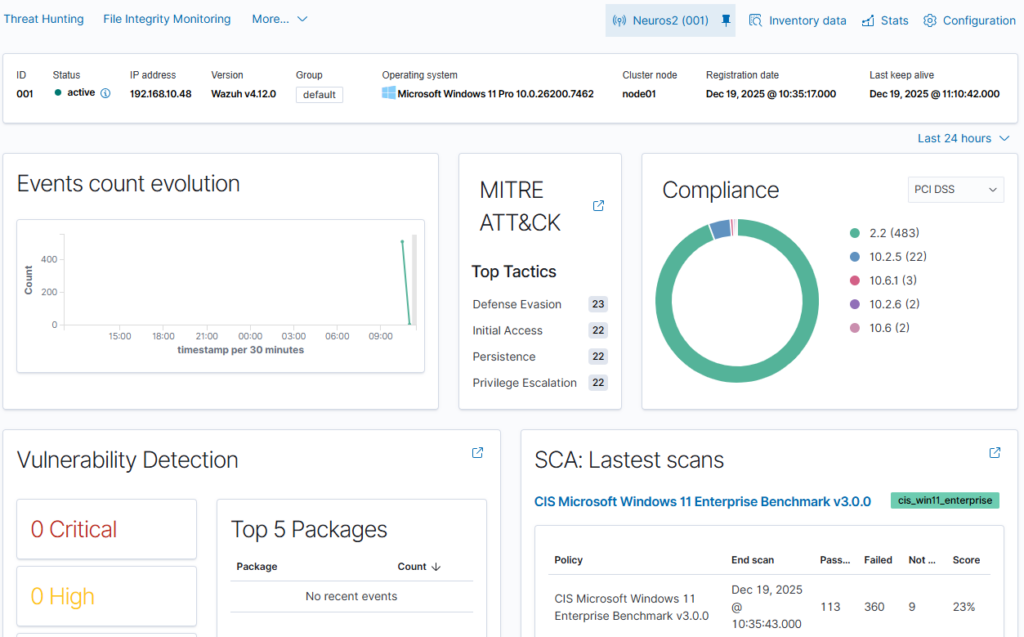Switch to the Threat Hunting tab

click(x=42, y=19)
